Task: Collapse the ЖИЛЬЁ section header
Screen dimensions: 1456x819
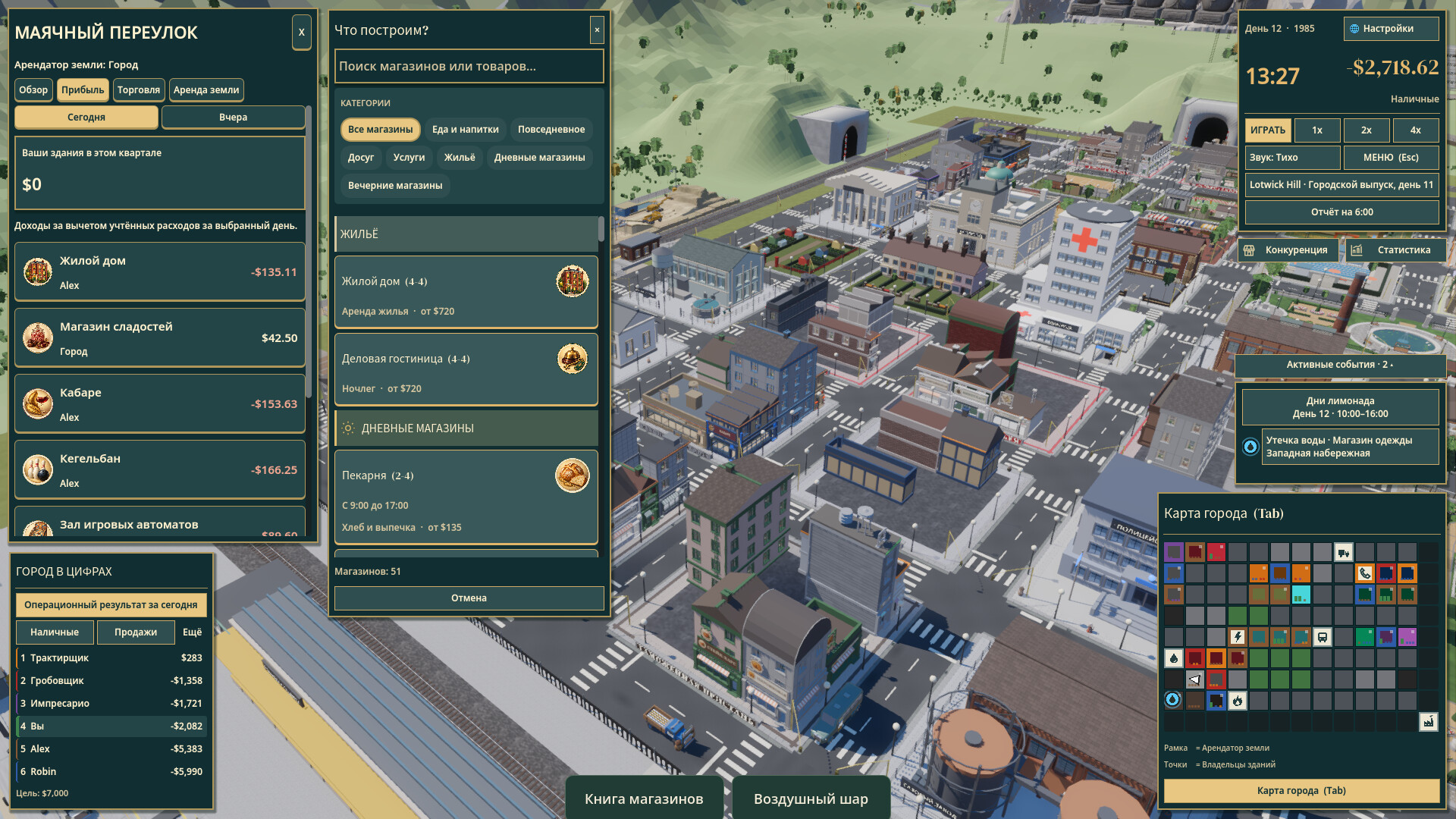Action: click(466, 234)
